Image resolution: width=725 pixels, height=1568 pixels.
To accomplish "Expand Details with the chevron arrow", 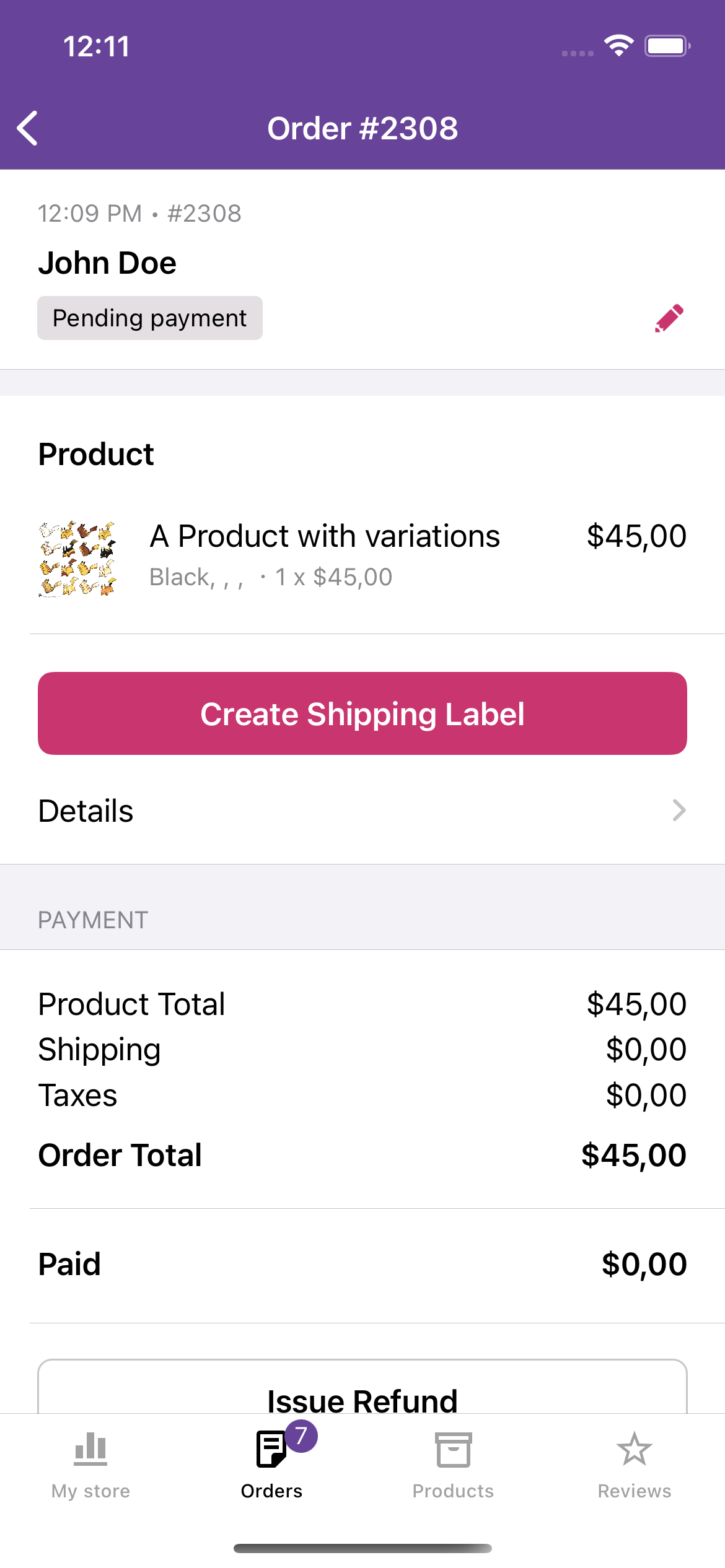I will pyautogui.click(x=679, y=810).
